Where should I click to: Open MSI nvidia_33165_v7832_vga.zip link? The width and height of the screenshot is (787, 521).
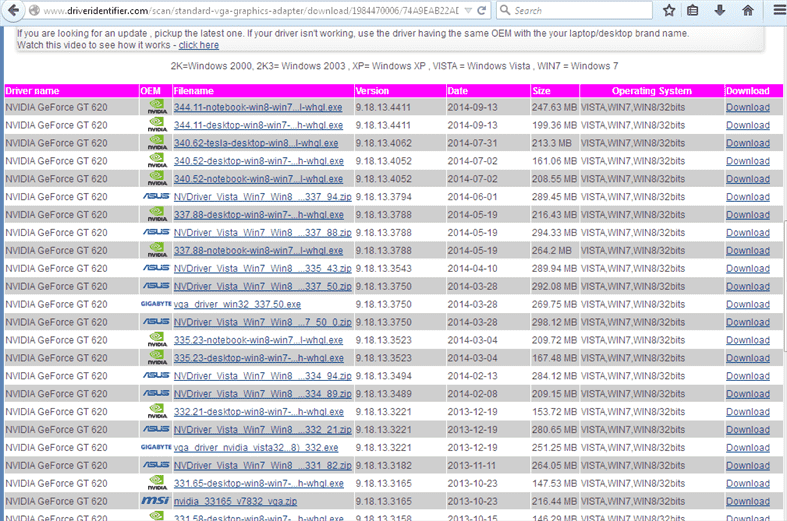tap(235, 501)
